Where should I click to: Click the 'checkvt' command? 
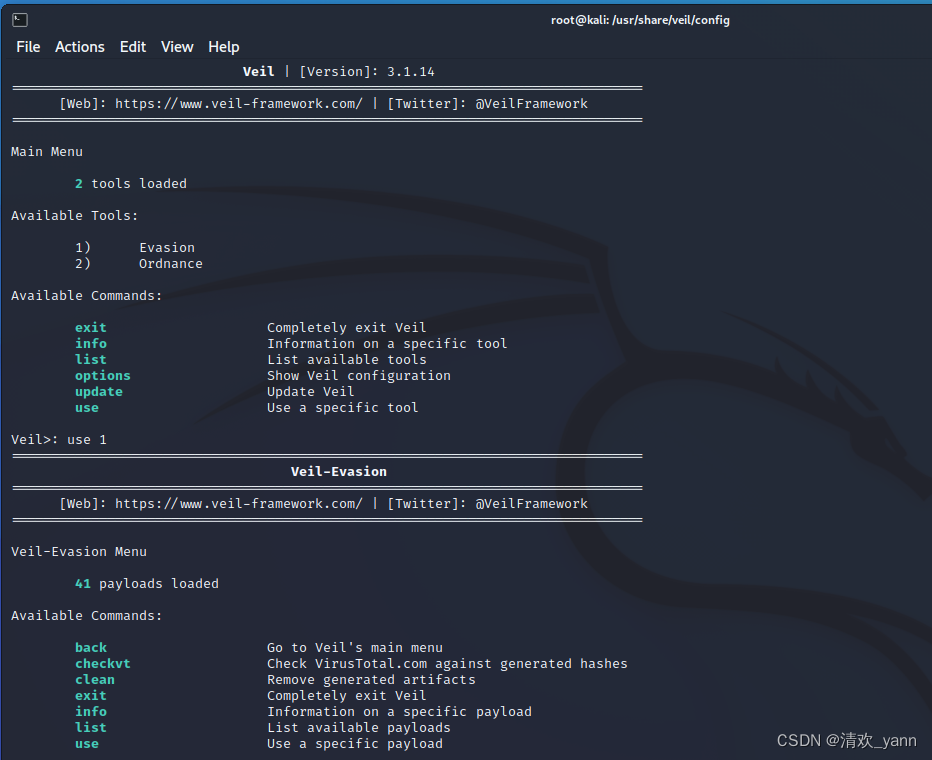[x=102, y=664]
